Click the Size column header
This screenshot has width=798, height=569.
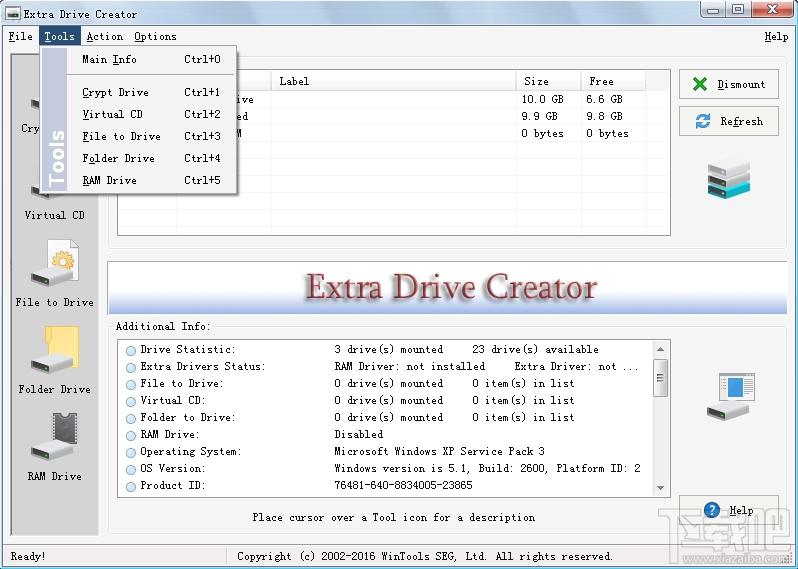coord(549,81)
